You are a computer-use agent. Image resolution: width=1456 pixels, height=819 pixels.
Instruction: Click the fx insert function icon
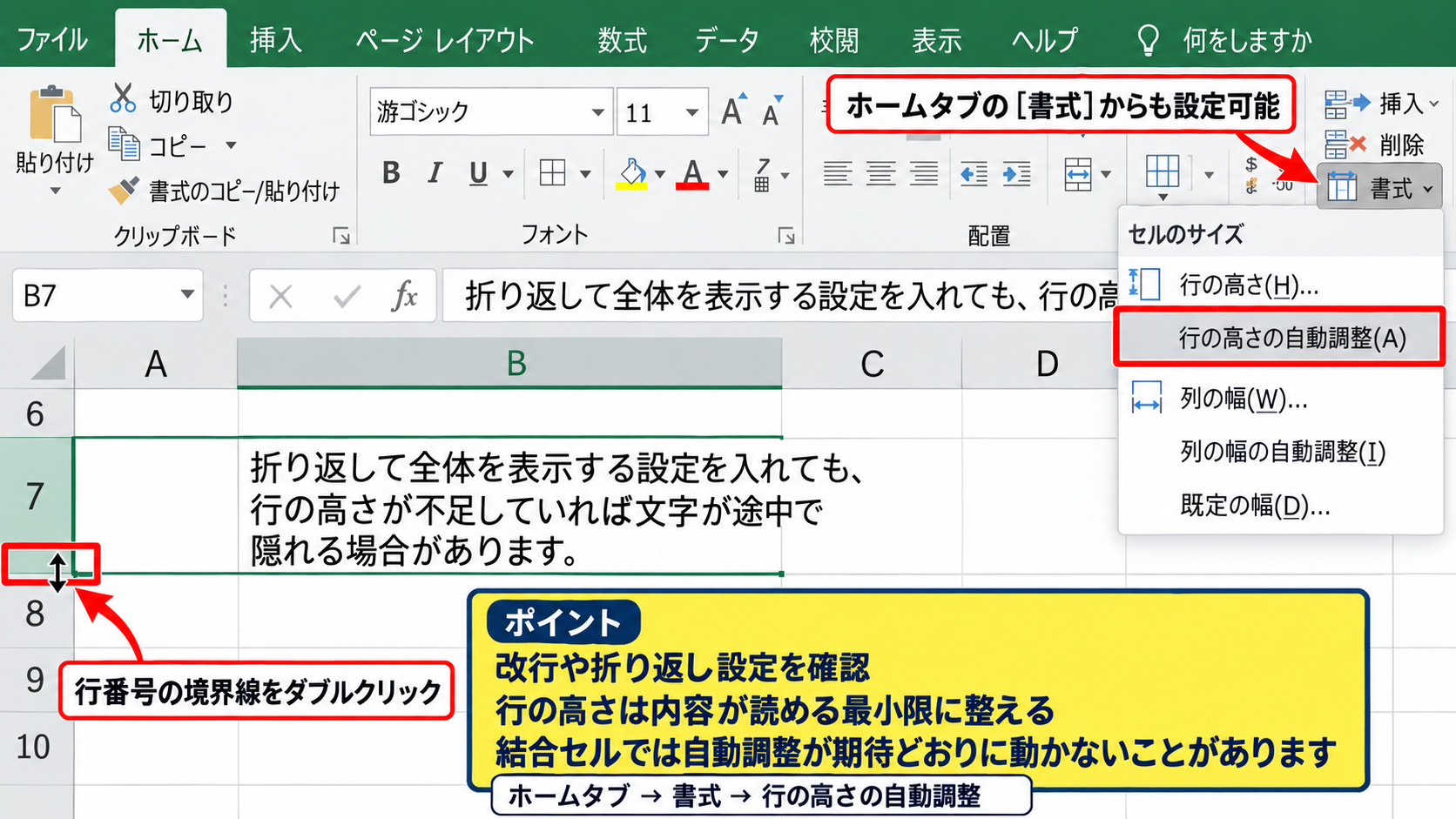tap(405, 296)
